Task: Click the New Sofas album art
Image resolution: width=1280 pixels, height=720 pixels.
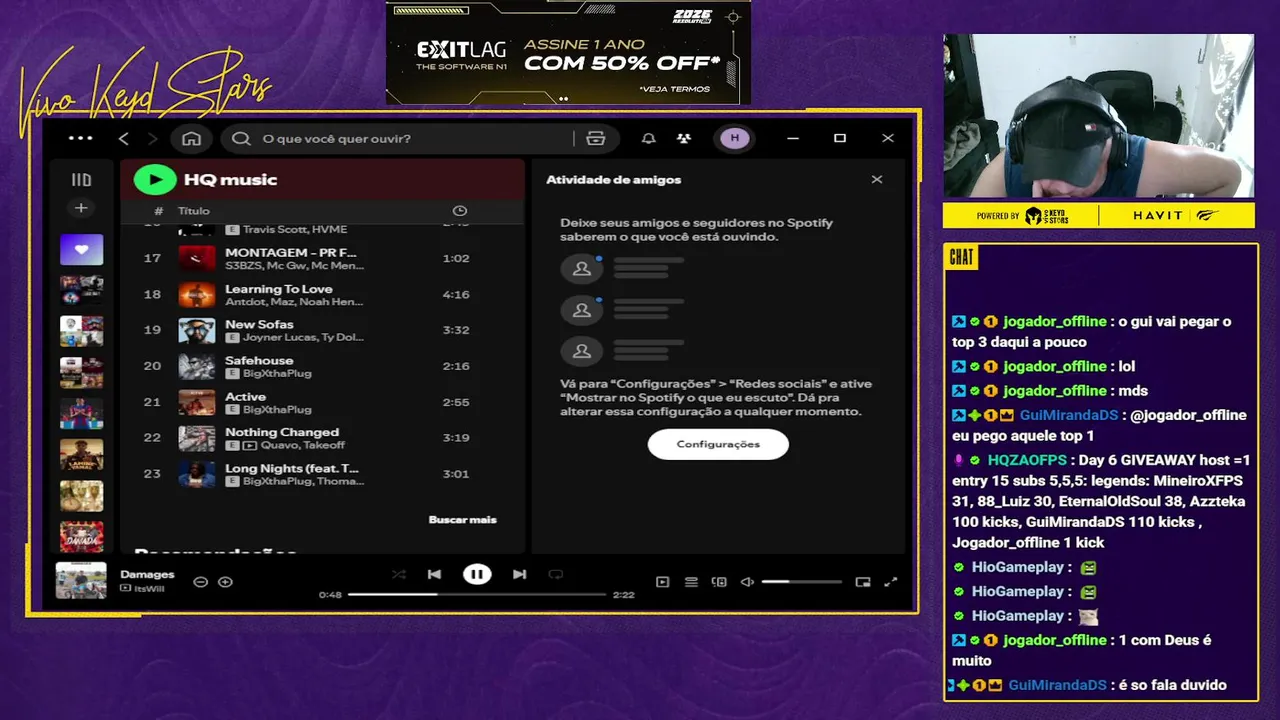Action: tap(197, 331)
